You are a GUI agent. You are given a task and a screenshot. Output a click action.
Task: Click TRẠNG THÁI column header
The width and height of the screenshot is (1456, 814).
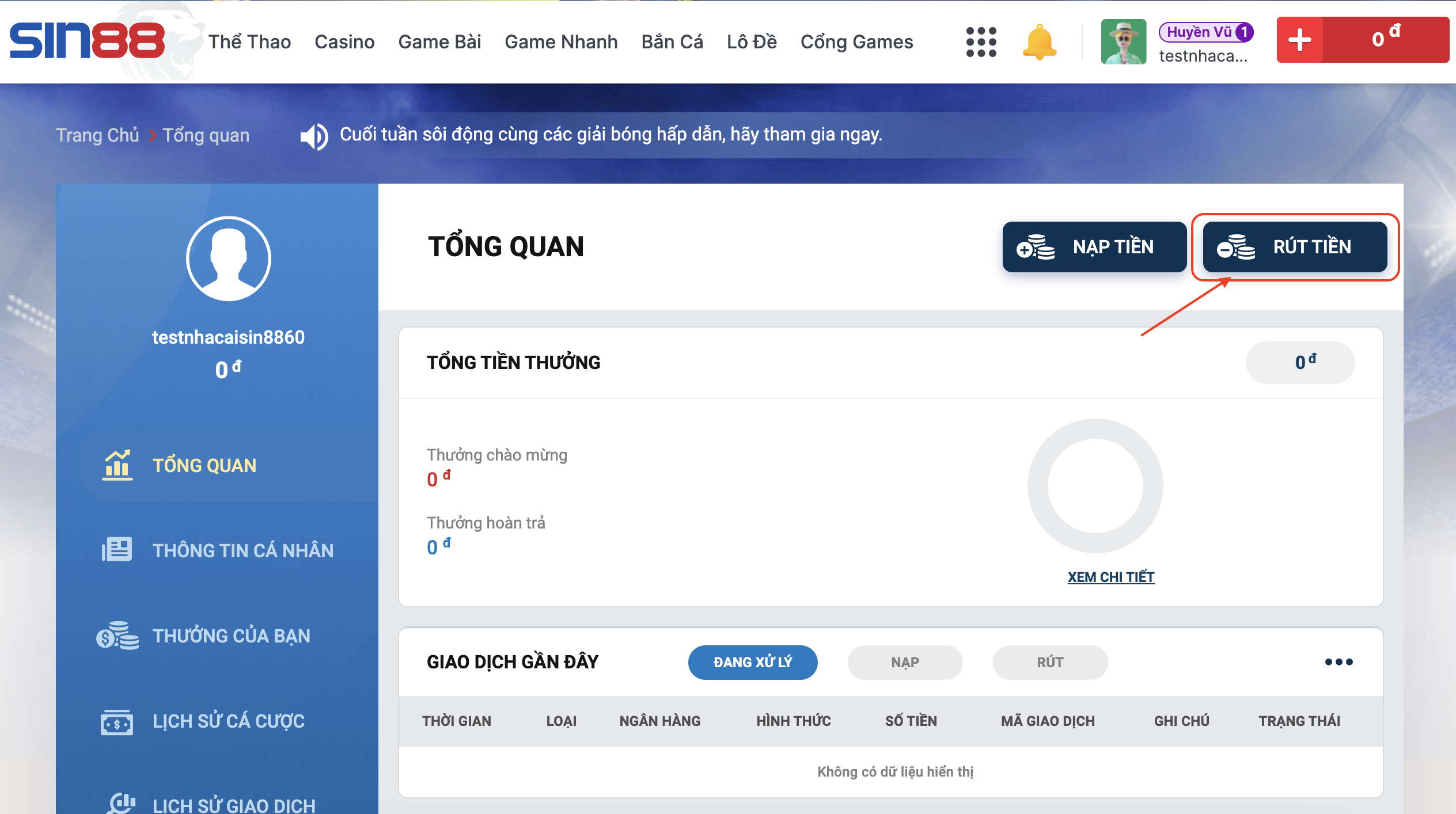point(1299,721)
